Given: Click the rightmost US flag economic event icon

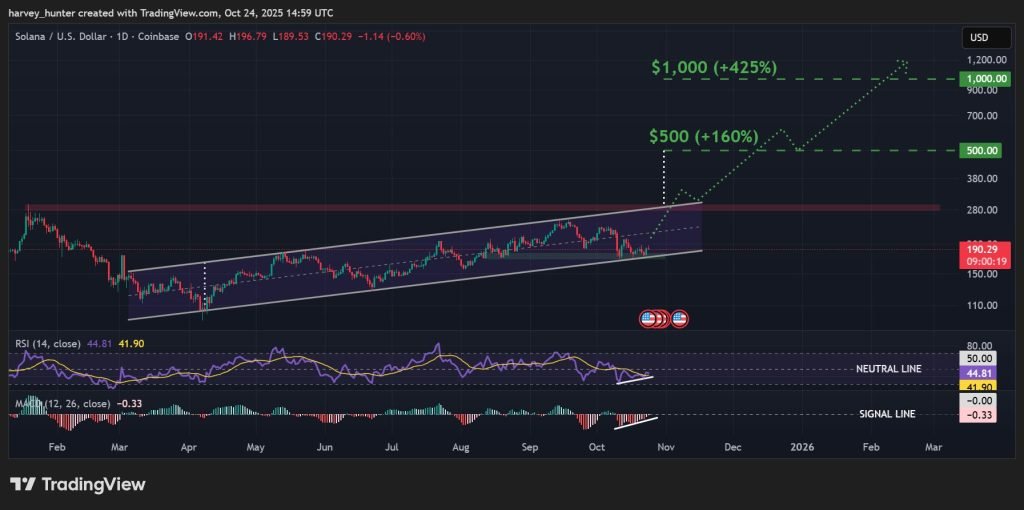Looking at the screenshot, I should [x=680, y=319].
